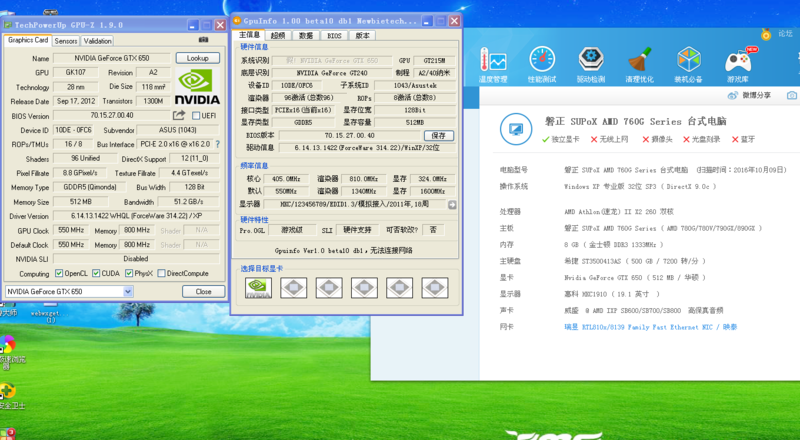
Task: Click the BIOS export share icon in GPU-Z
Action: 179,115
